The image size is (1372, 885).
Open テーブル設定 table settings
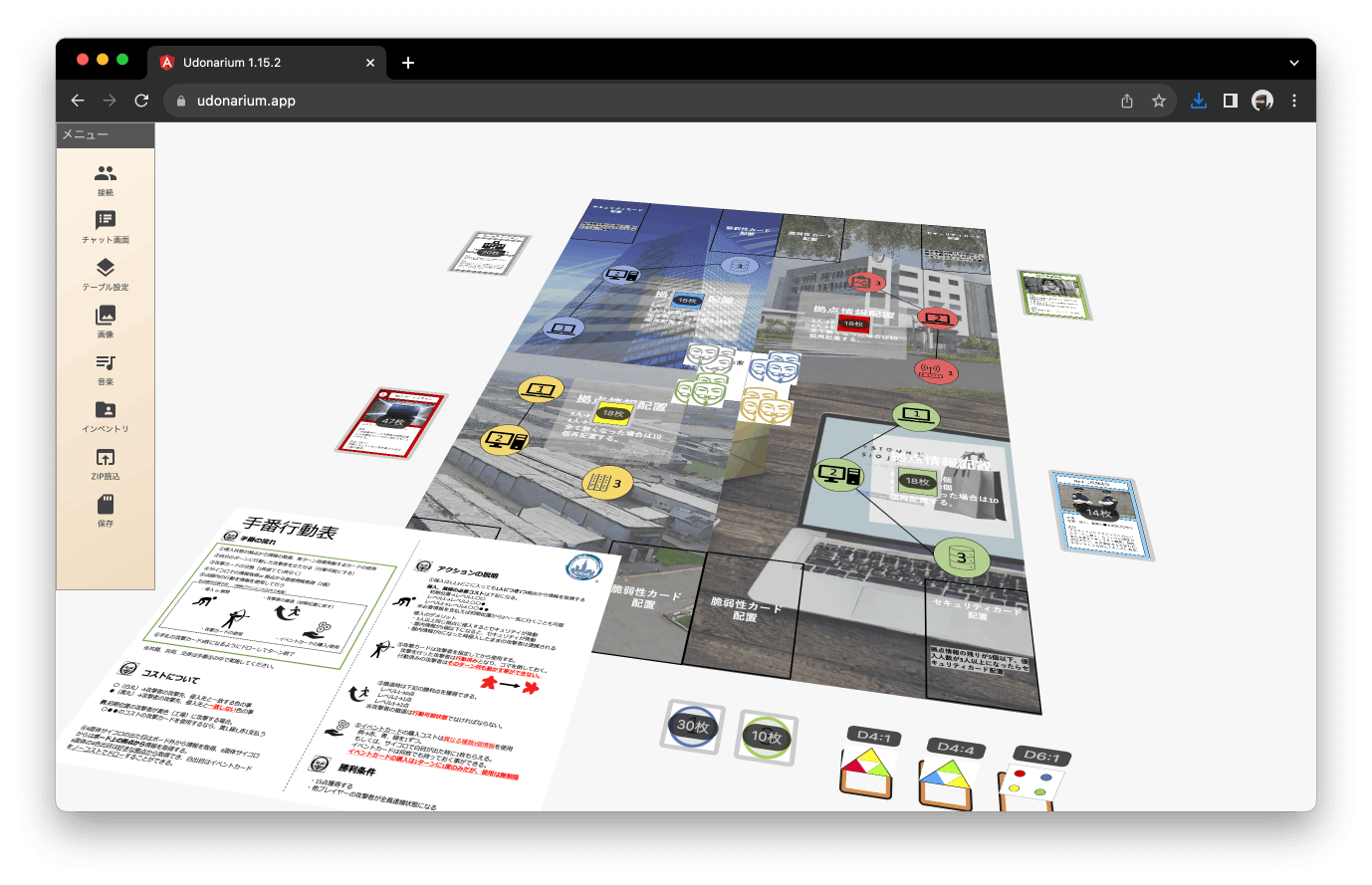point(106,275)
